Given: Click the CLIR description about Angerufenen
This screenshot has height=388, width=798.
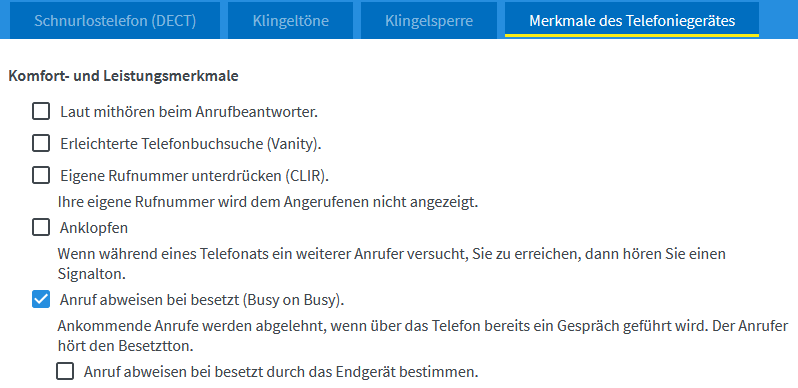Looking at the screenshot, I should pos(268,202).
